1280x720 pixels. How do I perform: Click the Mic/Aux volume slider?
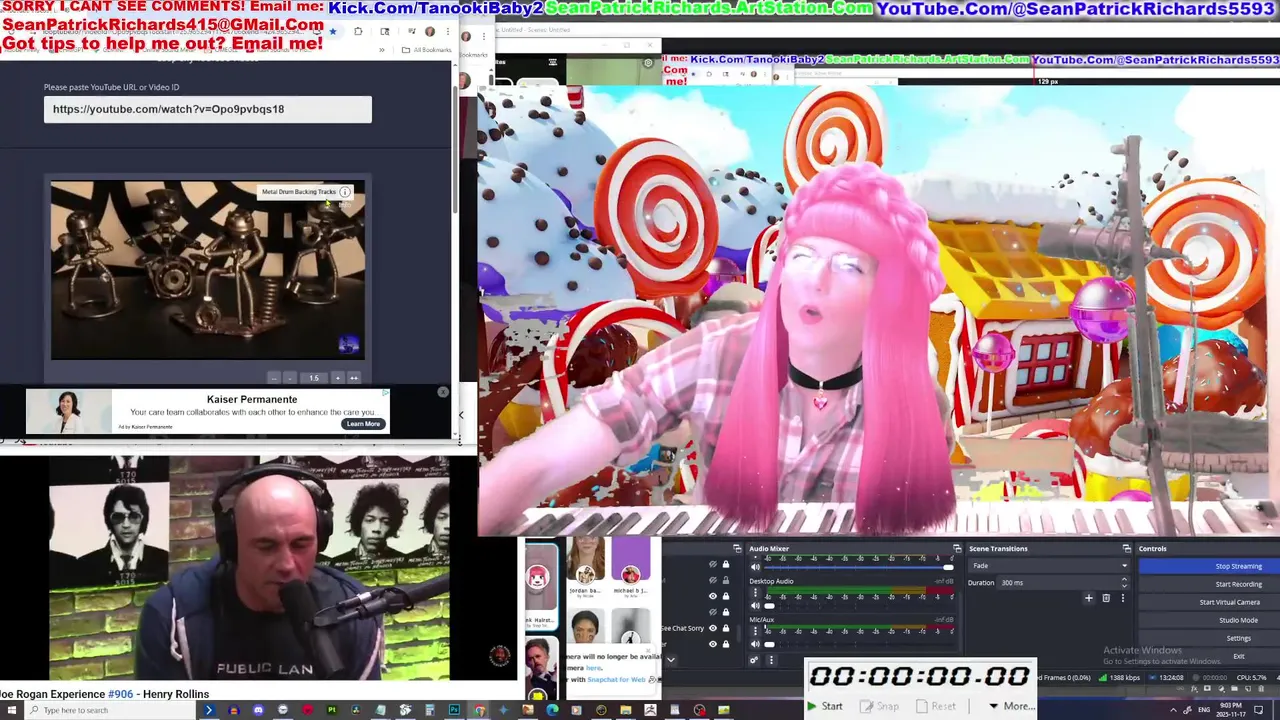coord(858,644)
